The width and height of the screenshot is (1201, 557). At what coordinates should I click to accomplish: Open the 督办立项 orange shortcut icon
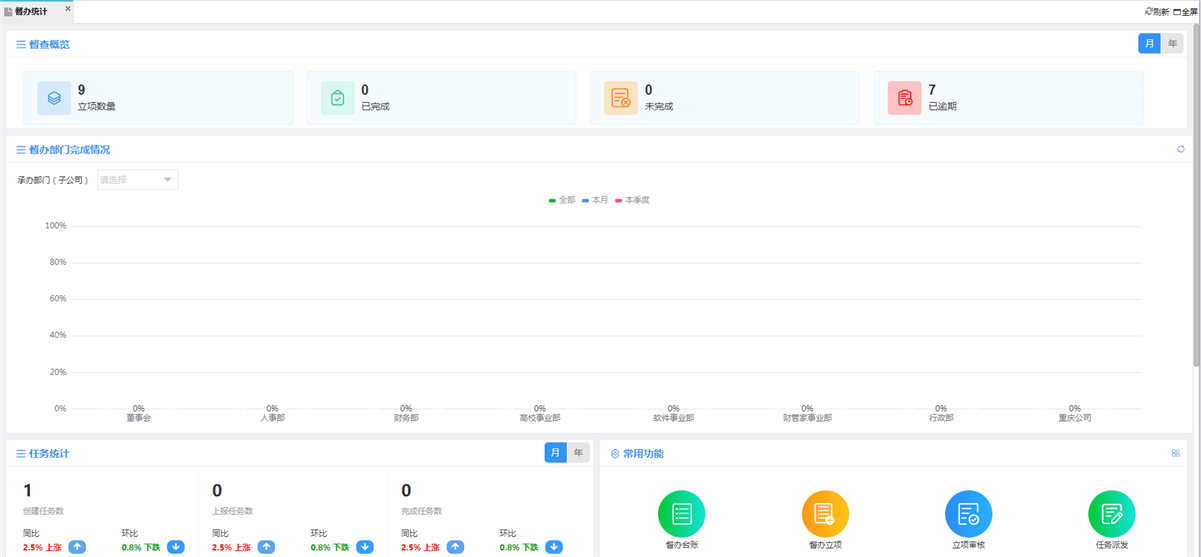(825, 514)
